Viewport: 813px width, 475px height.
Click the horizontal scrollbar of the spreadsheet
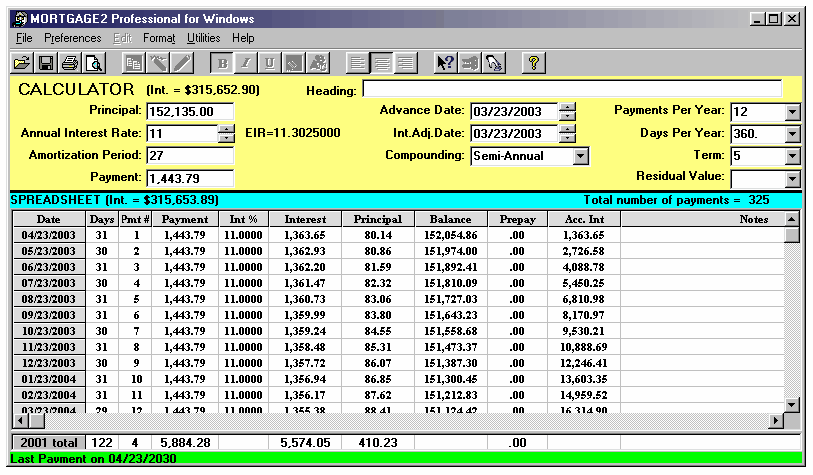click(x=400, y=421)
